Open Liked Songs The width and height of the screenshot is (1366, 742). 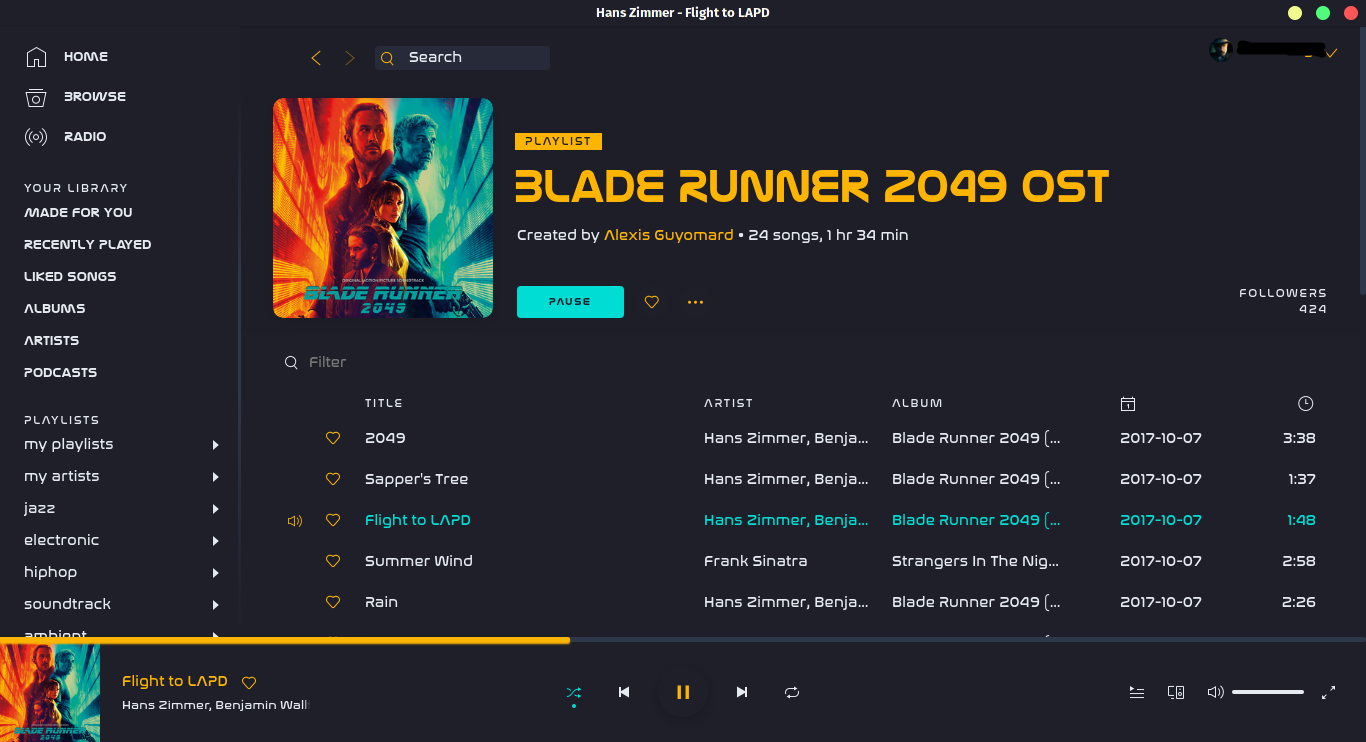70,276
